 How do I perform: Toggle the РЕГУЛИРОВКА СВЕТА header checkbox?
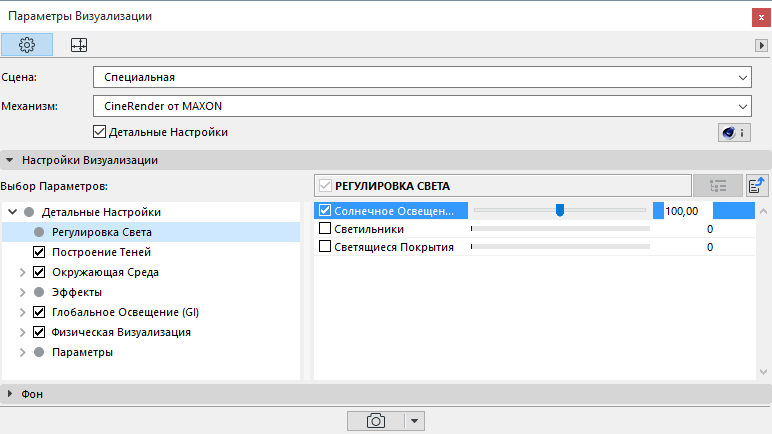coord(325,186)
